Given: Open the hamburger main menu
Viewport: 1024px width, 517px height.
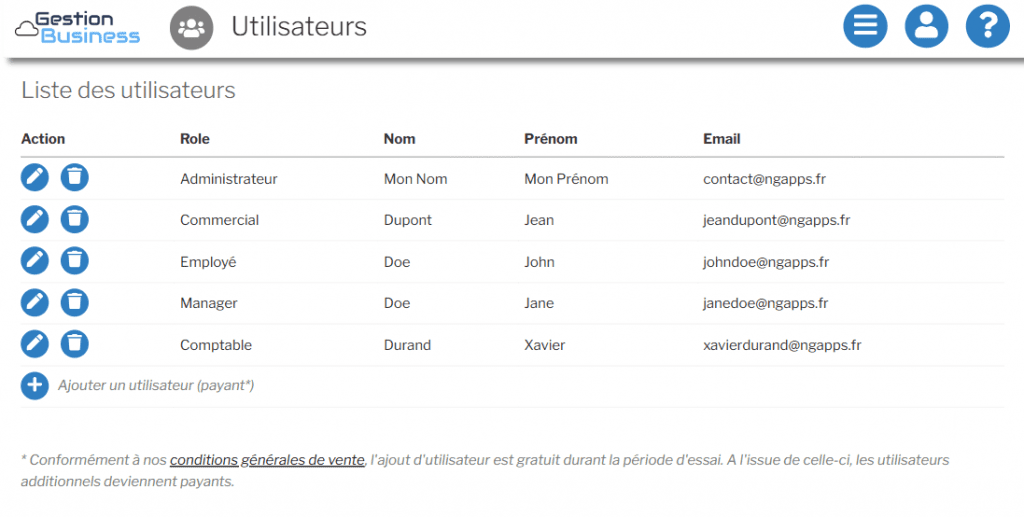Looking at the screenshot, I should (865, 27).
